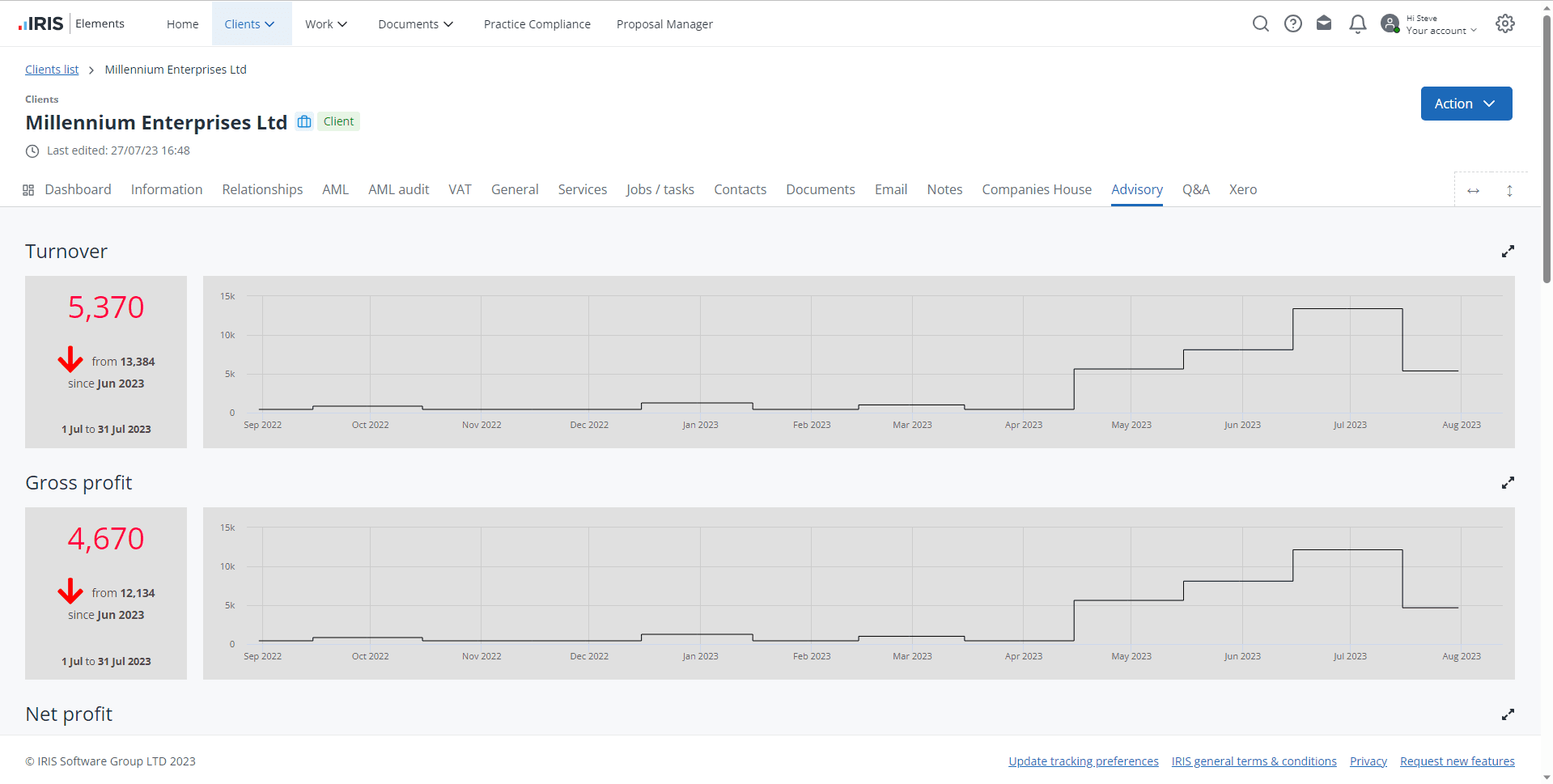Screen dimensions: 1553x784
Task: Select the Advisory tab
Action: 1136,189
